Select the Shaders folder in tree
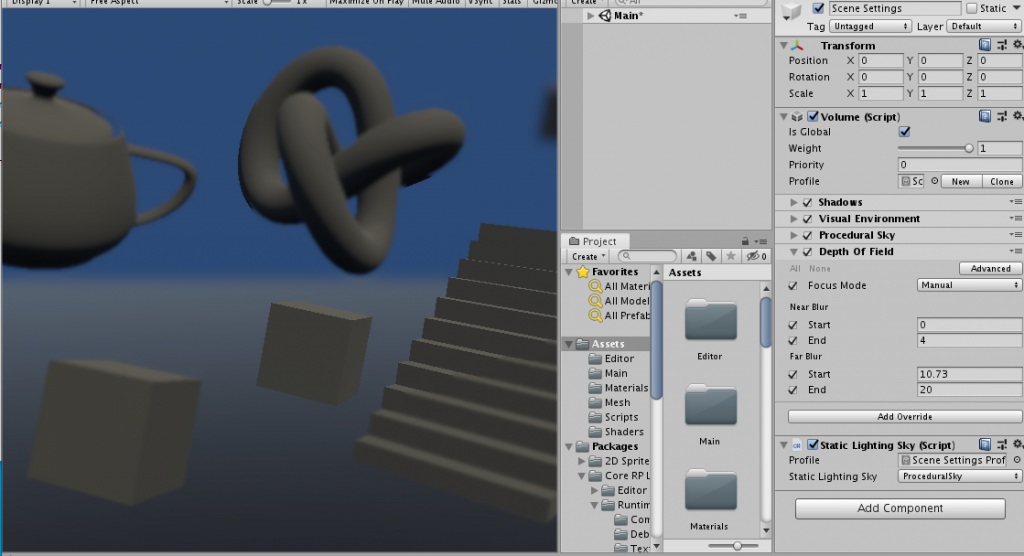Viewport: 1024px width, 556px height. [624, 431]
